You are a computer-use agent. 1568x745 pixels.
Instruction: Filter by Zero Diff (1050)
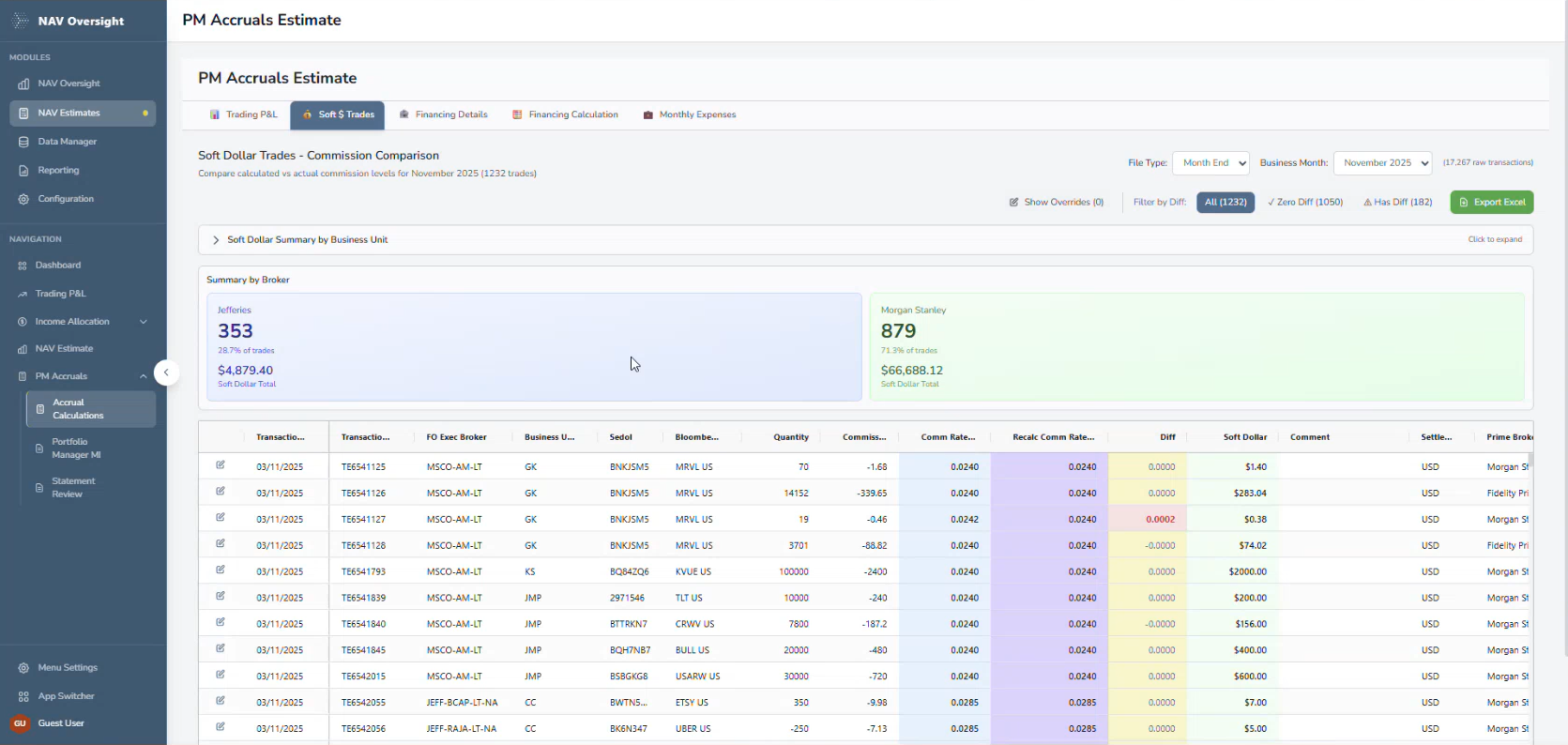pos(1305,203)
